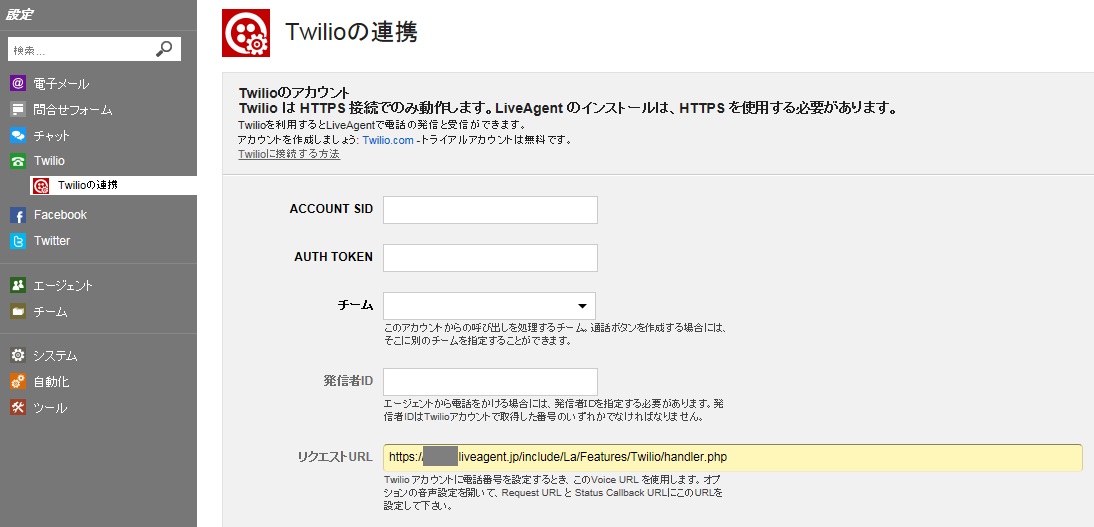The width and height of the screenshot is (1094, 527).
Task: Click the large Twilio logo in header
Action: pyautogui.click(x=246, y=33)
